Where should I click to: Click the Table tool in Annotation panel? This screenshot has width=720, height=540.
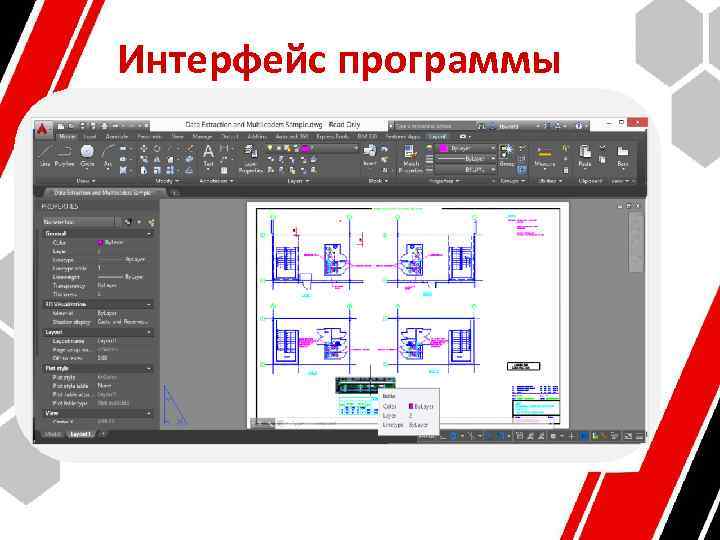pos(224,170)
